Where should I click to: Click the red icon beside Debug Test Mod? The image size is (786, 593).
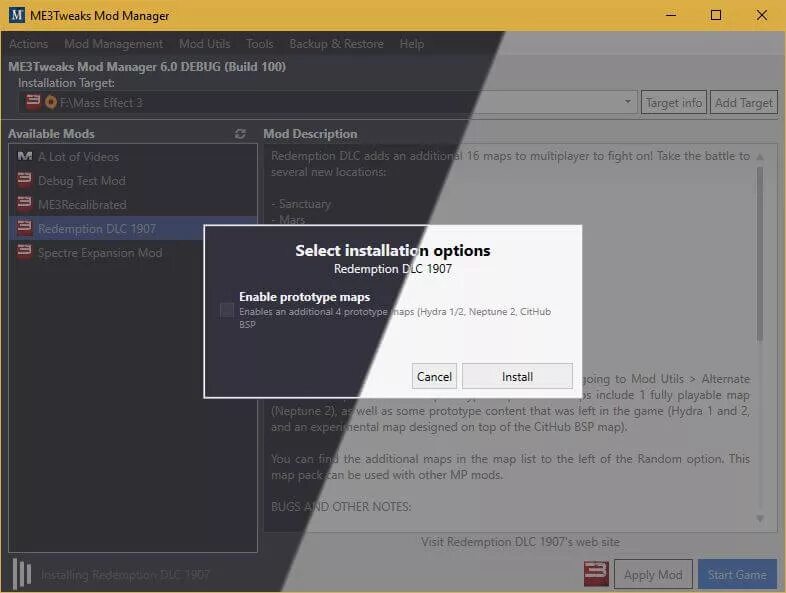pos(25,179)
